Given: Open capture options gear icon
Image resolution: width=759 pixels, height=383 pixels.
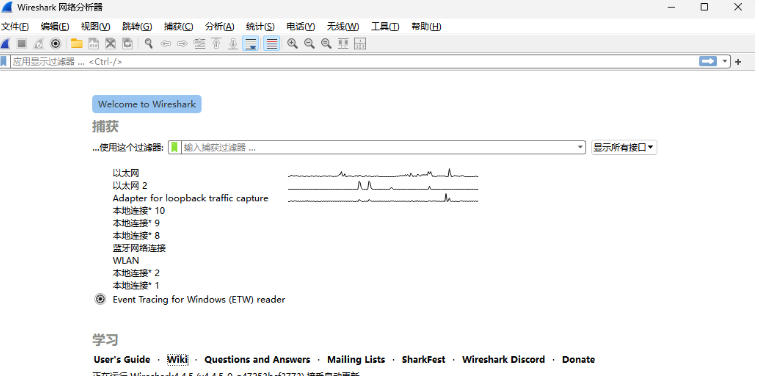Looking at the screenshot, I should coord(56,44).
